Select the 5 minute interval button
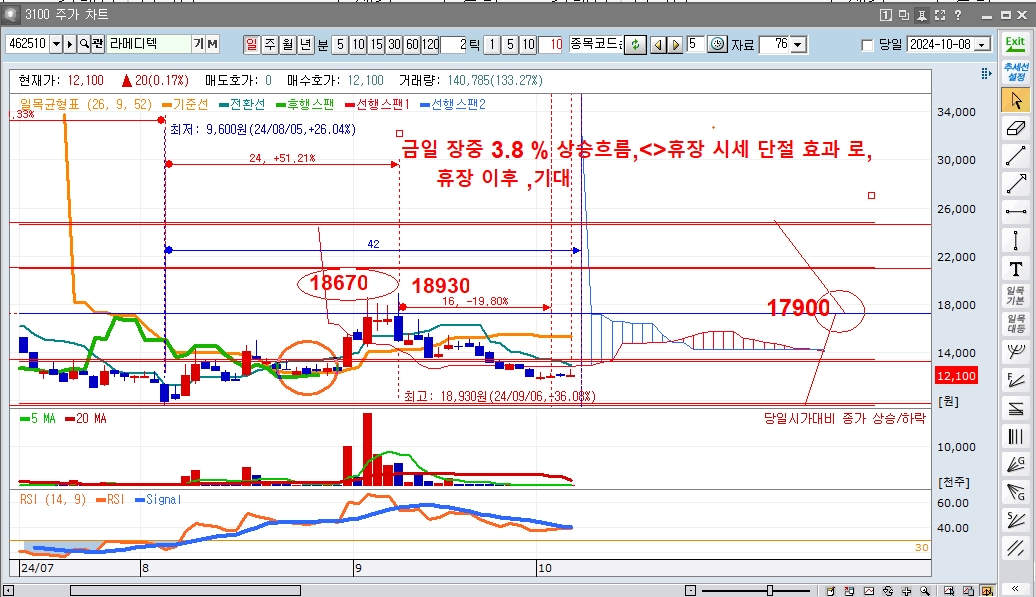 340,44
